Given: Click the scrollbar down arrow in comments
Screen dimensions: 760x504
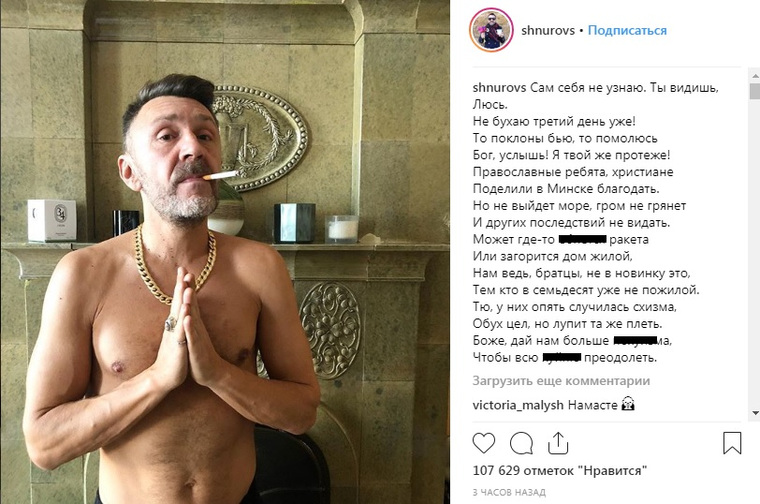Looking at the screenshot, I should click(755, 413).
